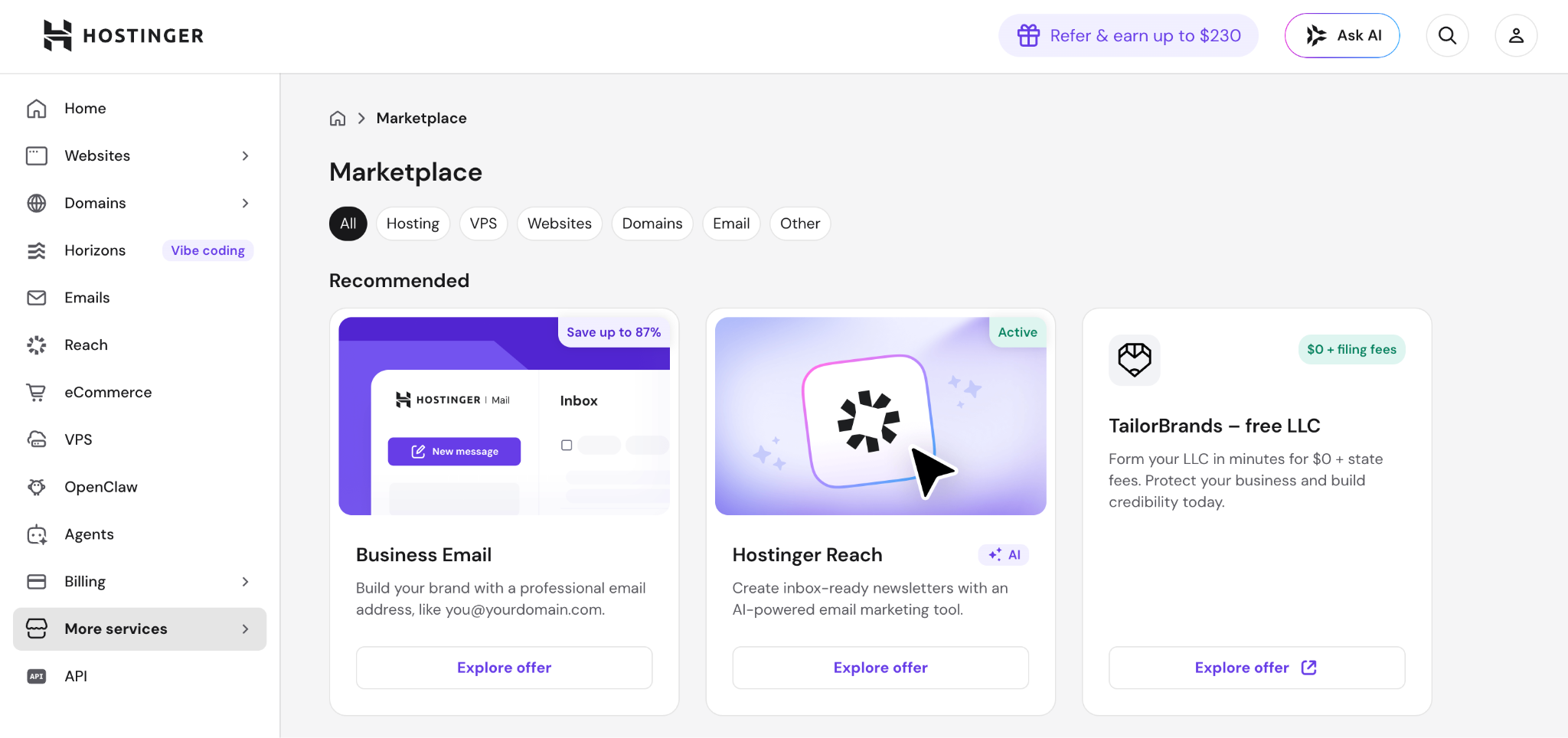
Task: Select the Hosting filter tab
Action: pos(413,224)
